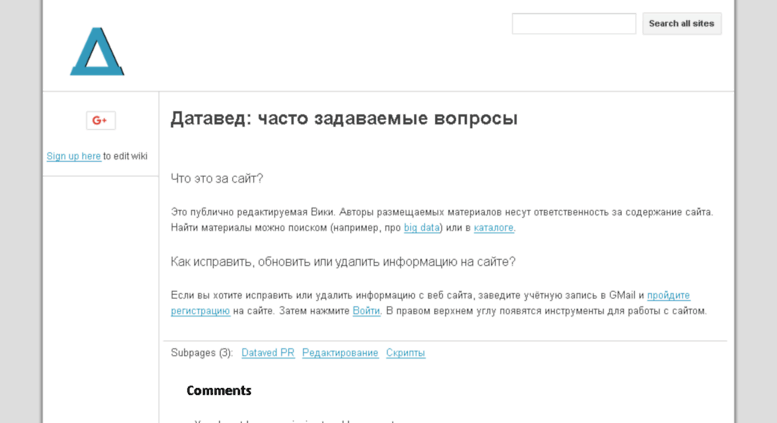777x423 pixels.
Task: Focus the site search input field
Action: pyautogui.click(x=574, y=24)
